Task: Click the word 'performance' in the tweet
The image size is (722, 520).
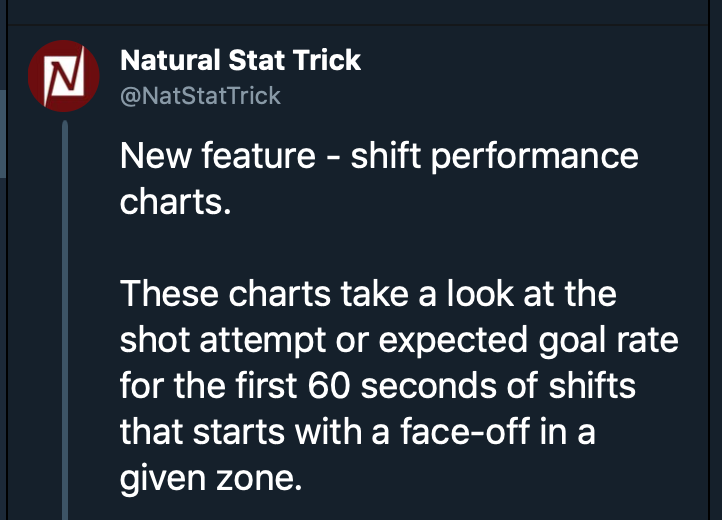Action: pos(535,157)
